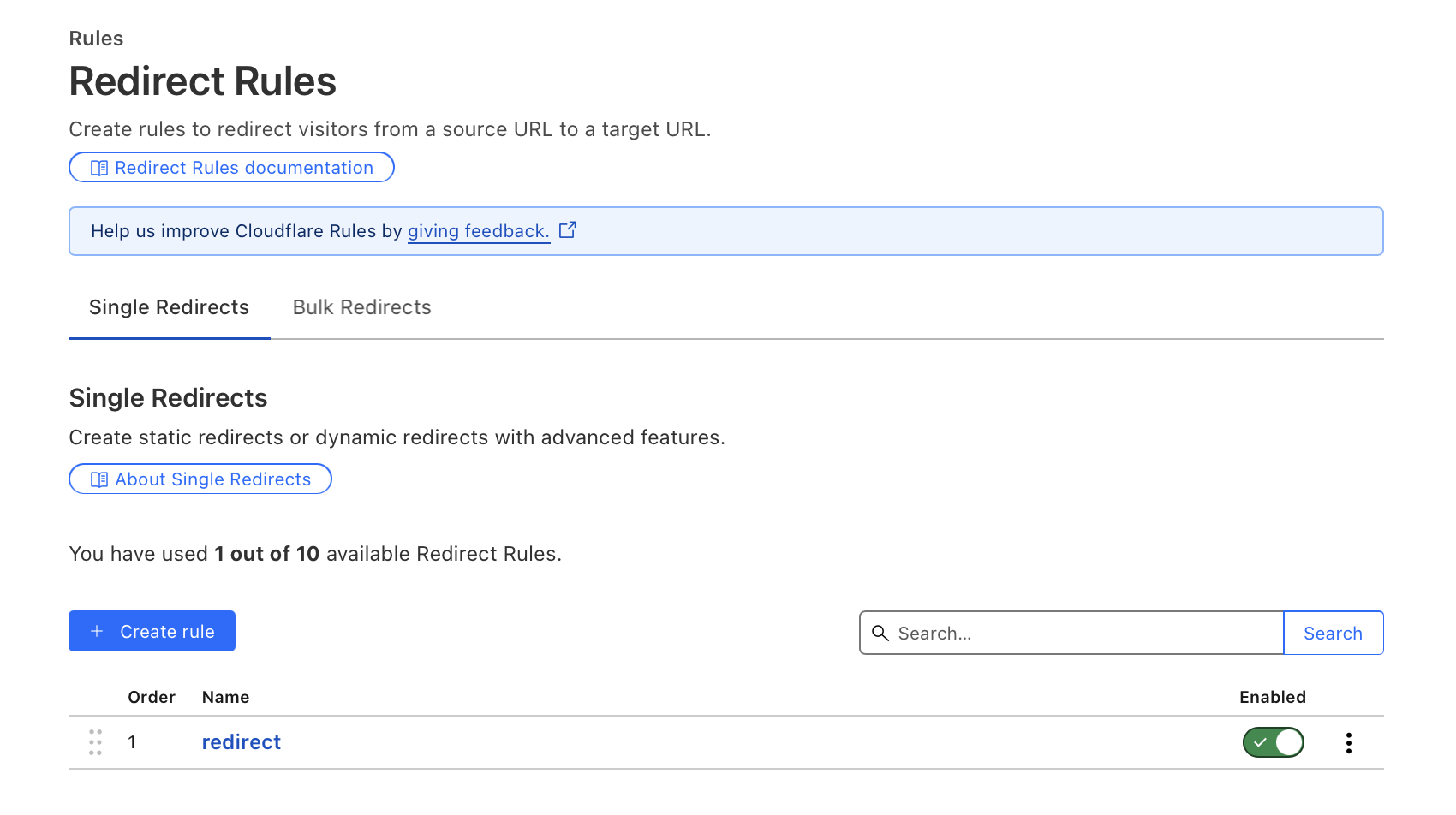Screen dimensions: 1456x815
Task: Switch to the Bulk Redirects tab
Action: pos(361,307)
